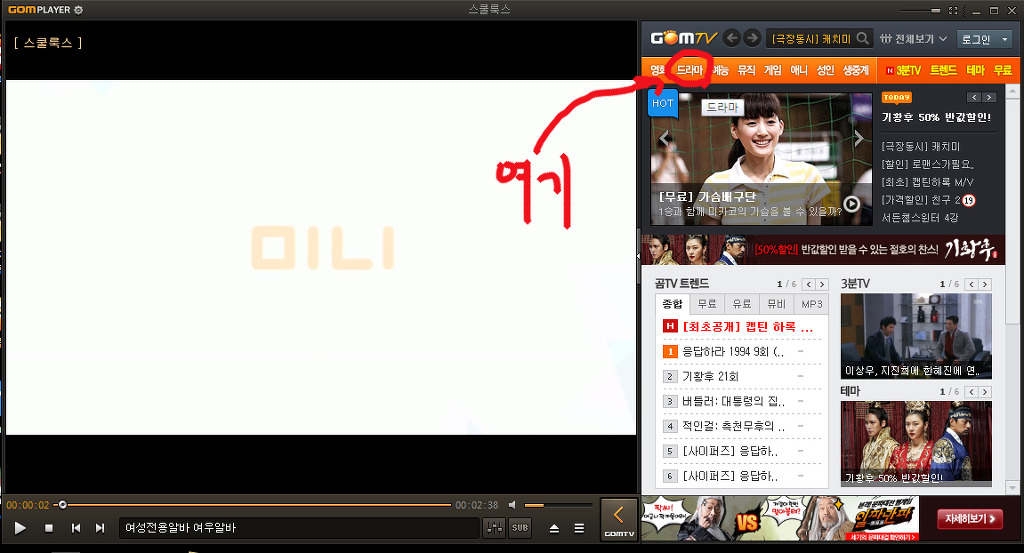Open the equalizer control panel icon
Image resolution: width=1024 pixels, height=553 pixels.
(x=494, y=528)
